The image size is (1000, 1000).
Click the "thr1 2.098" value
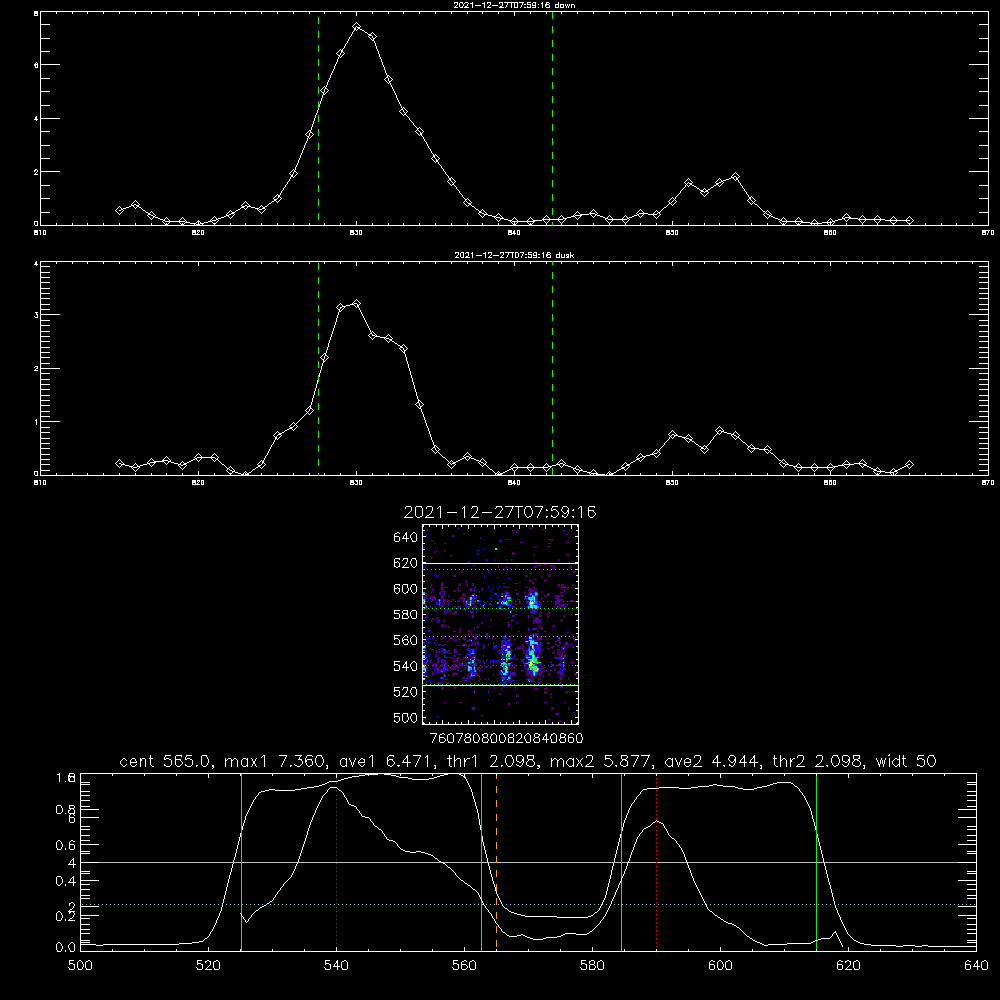[x=494, y=761]
